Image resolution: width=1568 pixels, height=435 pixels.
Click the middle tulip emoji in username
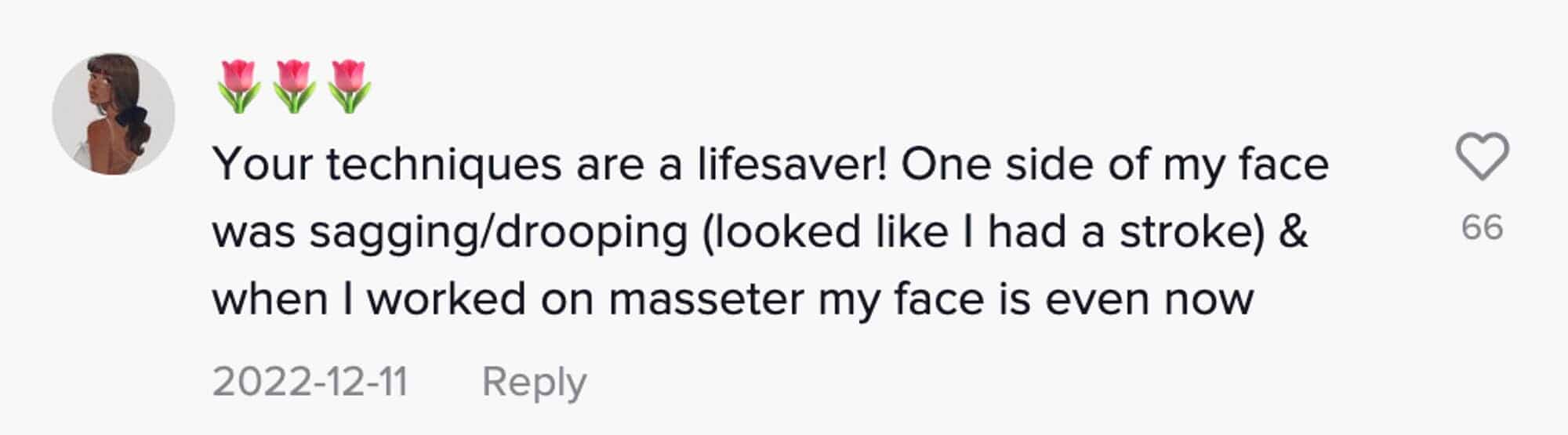tap(294, 86)
